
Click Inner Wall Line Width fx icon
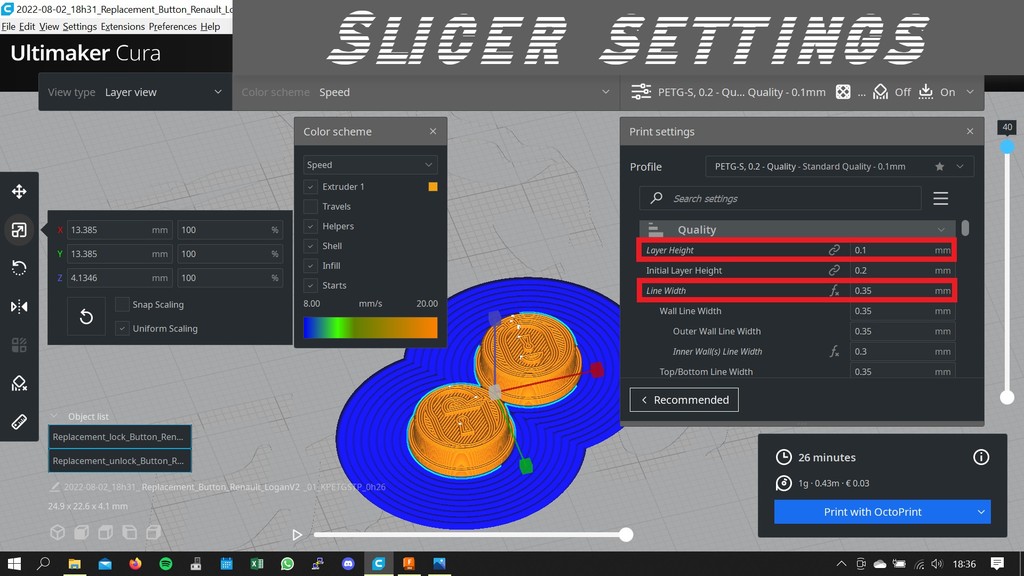tap(834, 351)
